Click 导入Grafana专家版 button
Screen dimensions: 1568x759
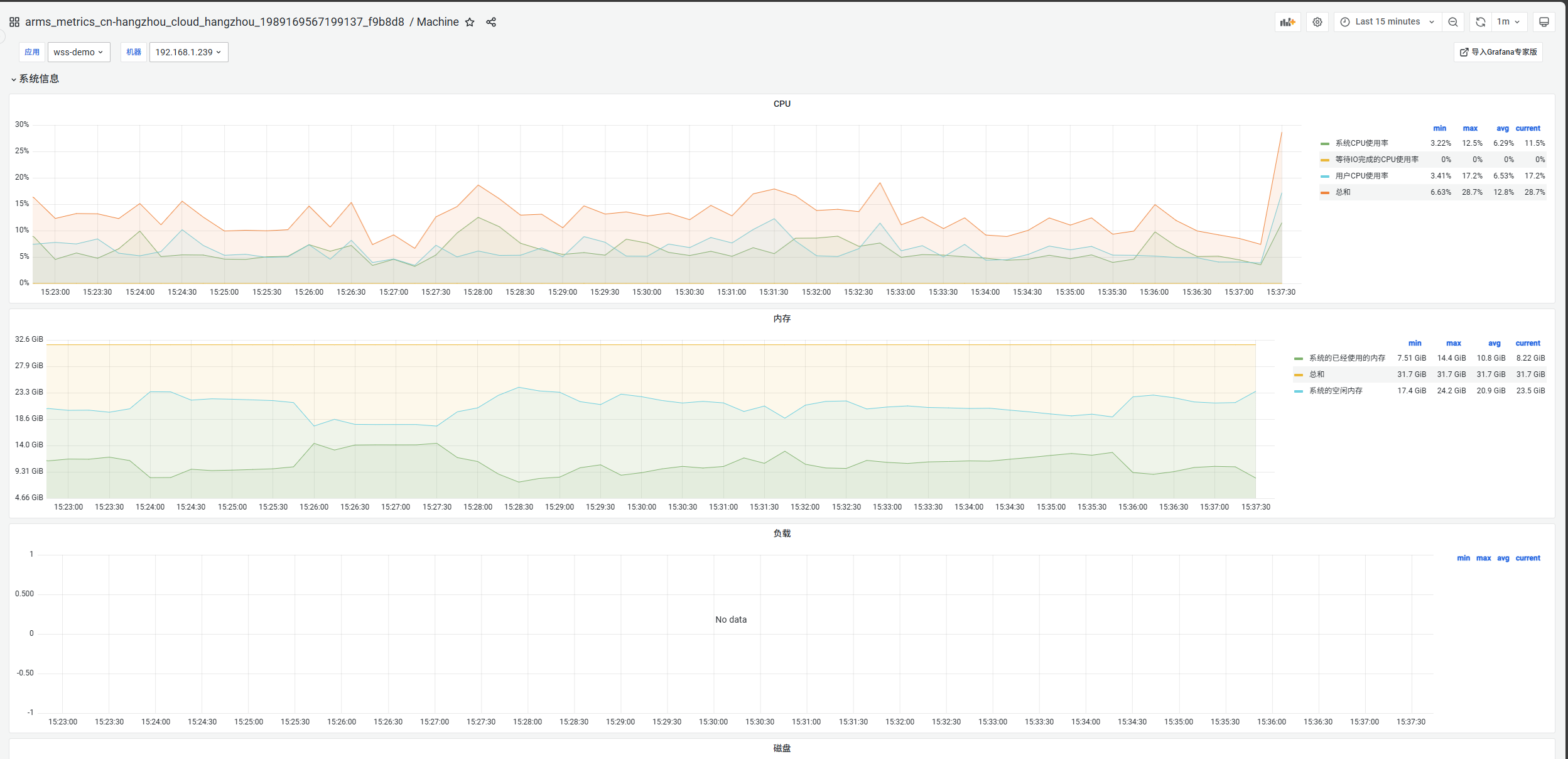pos(1498,52)
